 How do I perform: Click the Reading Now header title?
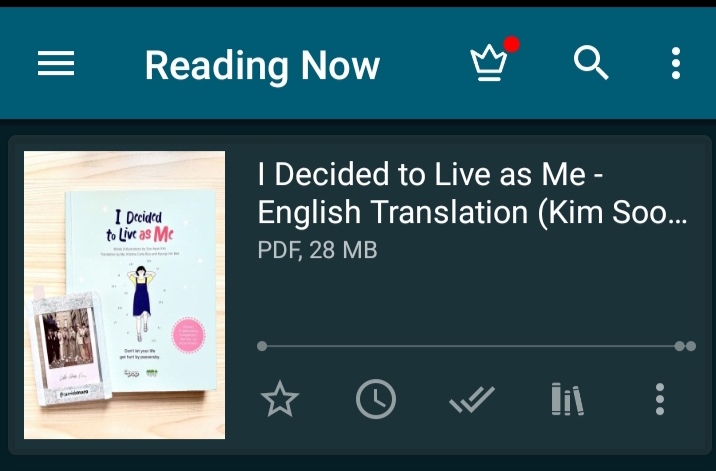click(262, 66)
